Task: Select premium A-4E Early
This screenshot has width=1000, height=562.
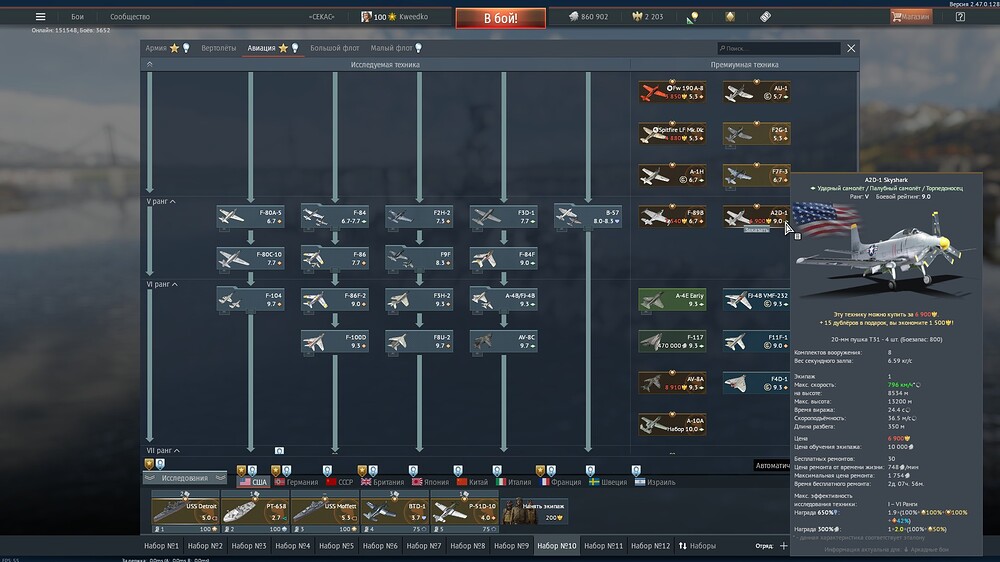Action: click(672, 300)
